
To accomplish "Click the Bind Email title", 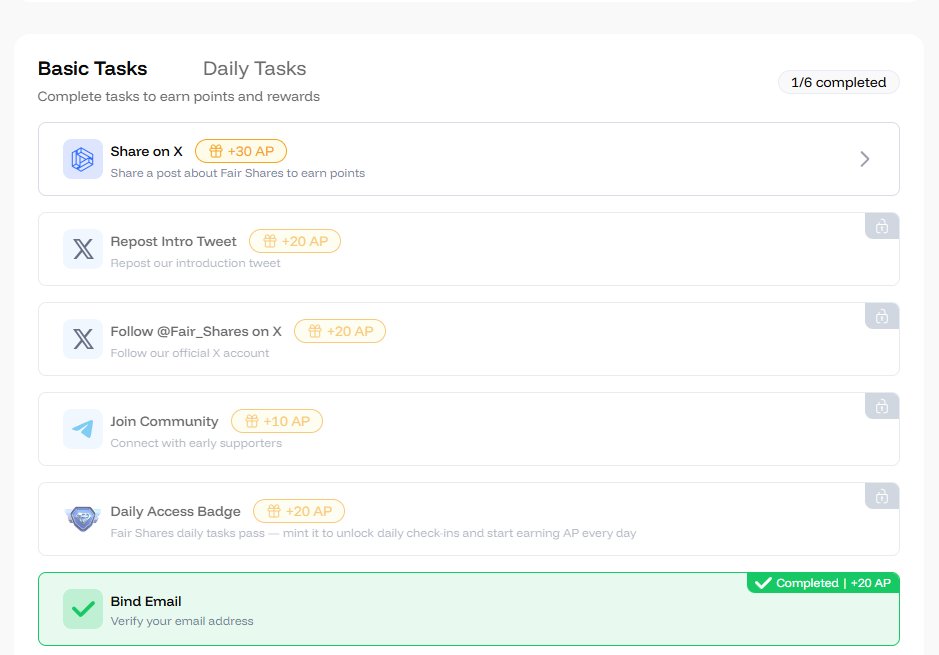I will tap(146, 601).
